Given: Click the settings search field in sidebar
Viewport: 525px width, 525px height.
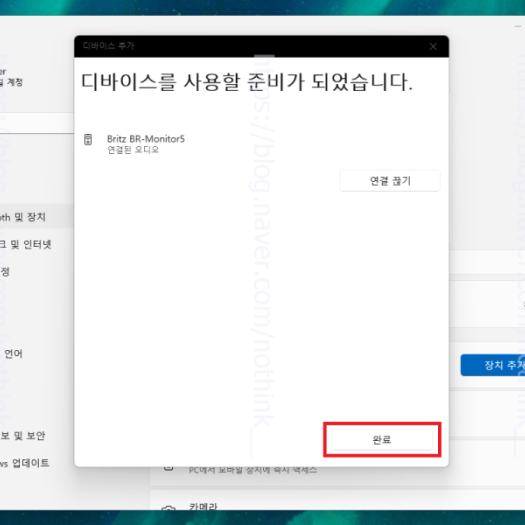Looking at the screenshot, I should coord(37,123).
